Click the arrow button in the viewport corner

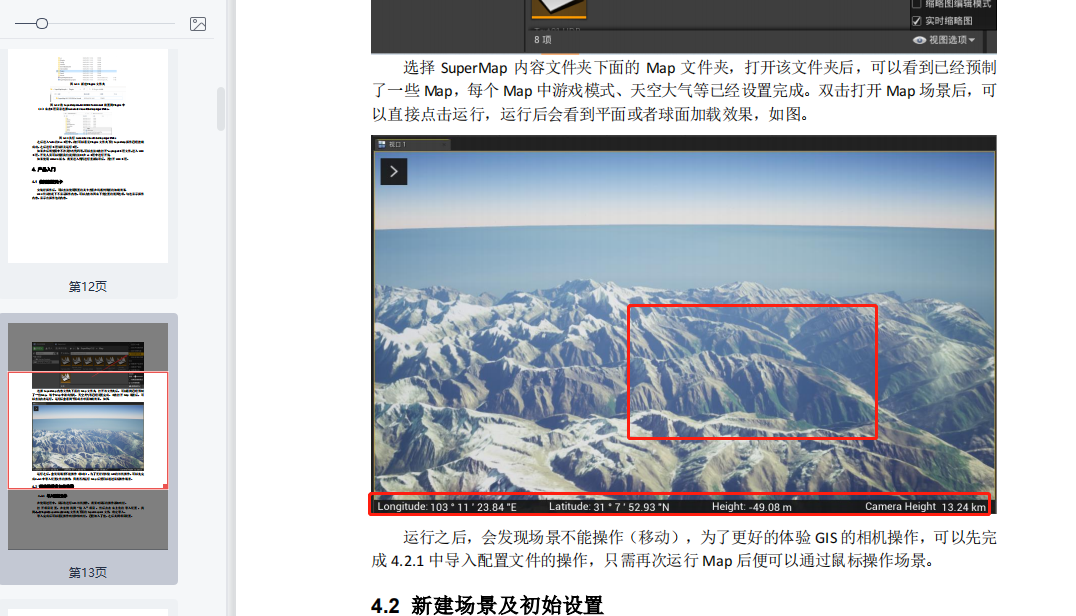pos(394,171)
